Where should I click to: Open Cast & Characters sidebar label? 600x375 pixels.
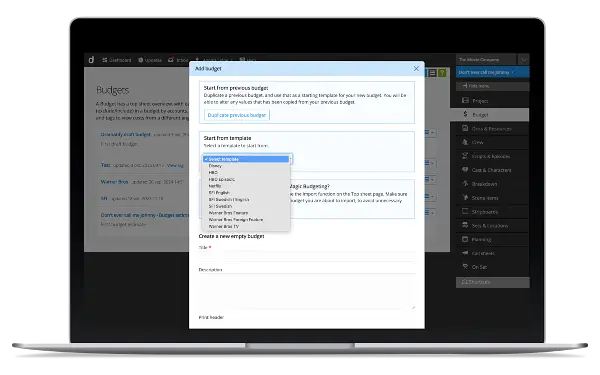pos(492,170)
